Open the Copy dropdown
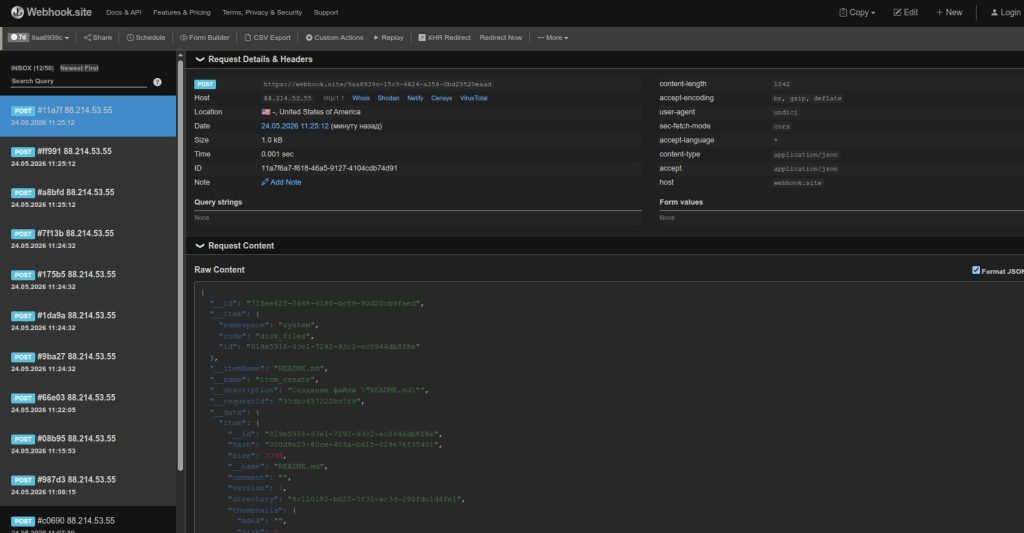The width and height of the screenshot is (1024, 533). [857, 12]
